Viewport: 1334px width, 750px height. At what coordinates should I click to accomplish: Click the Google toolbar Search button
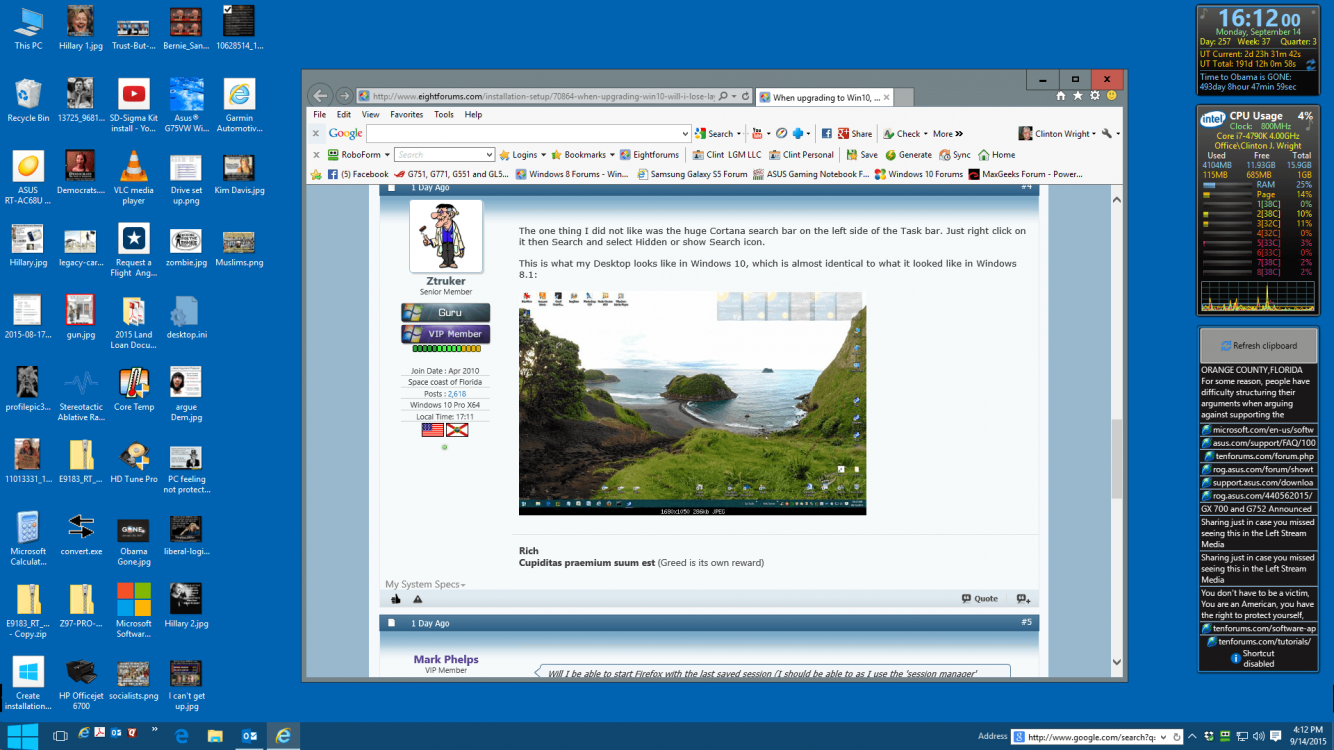719,133
